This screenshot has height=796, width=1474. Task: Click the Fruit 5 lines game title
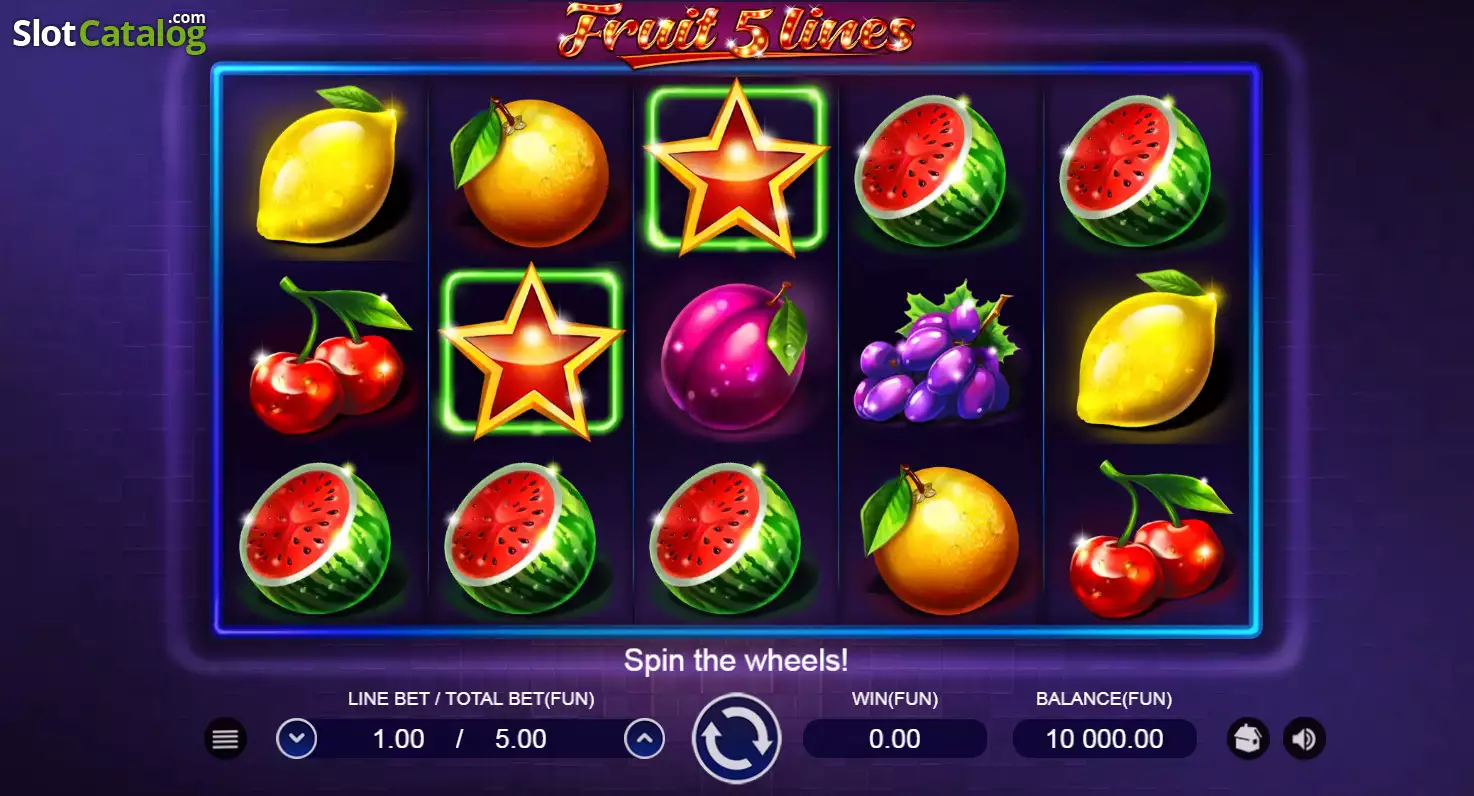(x=737, y=32)
